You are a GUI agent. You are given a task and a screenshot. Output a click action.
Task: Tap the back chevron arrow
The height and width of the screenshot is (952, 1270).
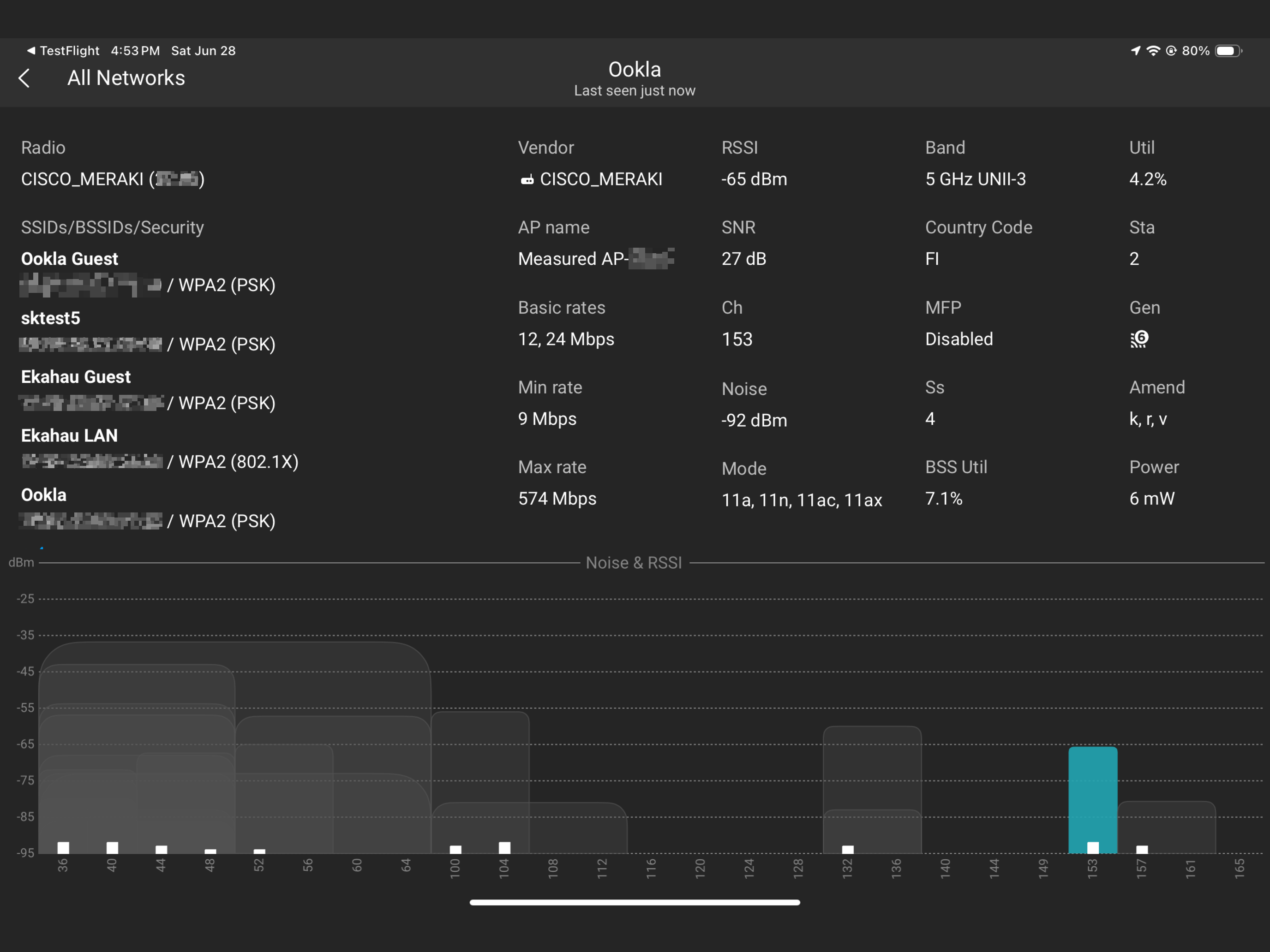(x=24, y=78)
